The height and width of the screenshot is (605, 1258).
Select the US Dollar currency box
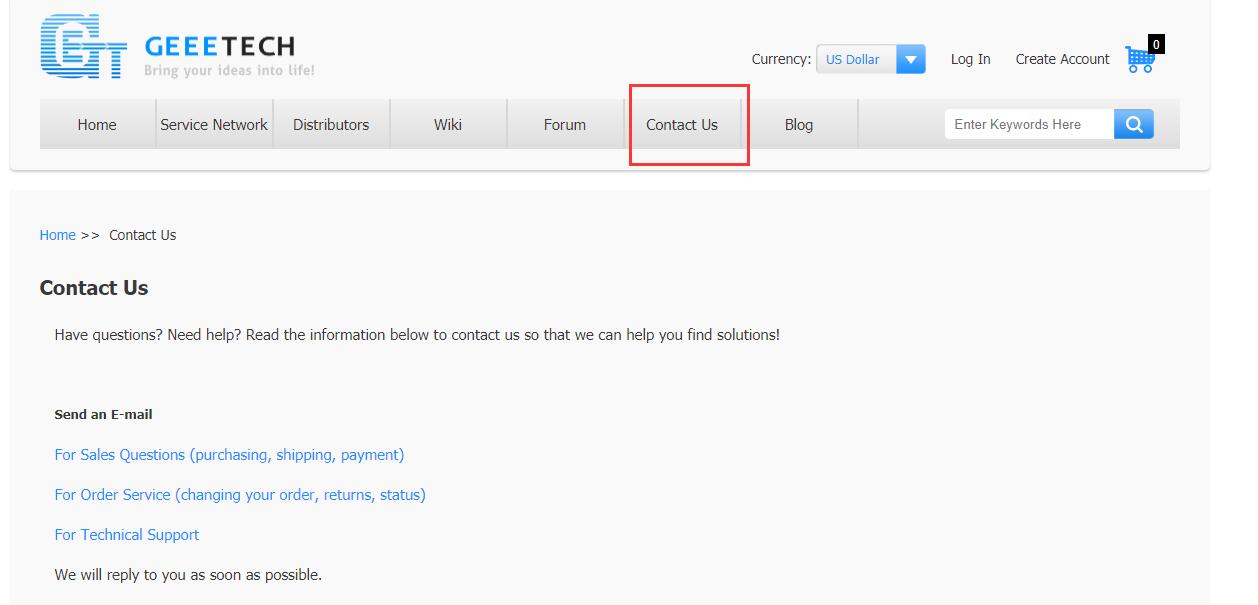tap(856, 59)
